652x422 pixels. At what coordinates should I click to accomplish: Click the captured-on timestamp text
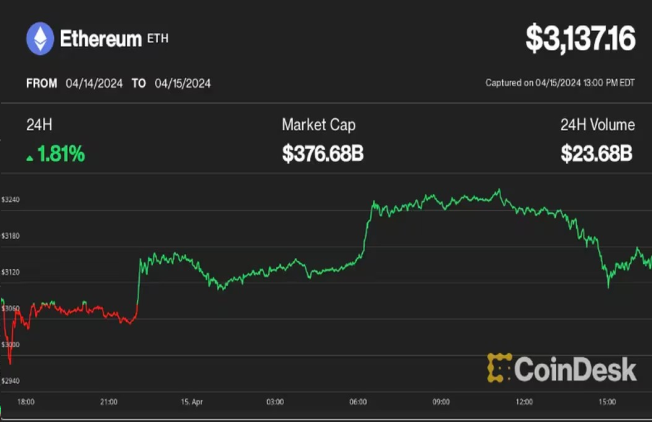[x=560, y=83]
